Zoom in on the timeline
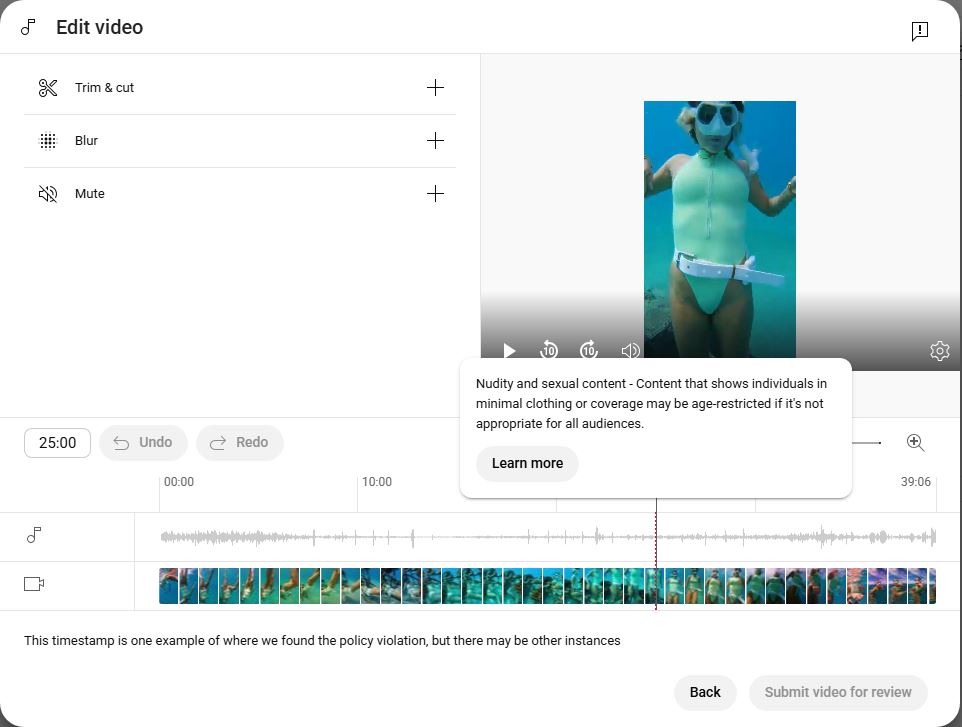This screenshot has width=962, height=727. [x=915, y=442]
